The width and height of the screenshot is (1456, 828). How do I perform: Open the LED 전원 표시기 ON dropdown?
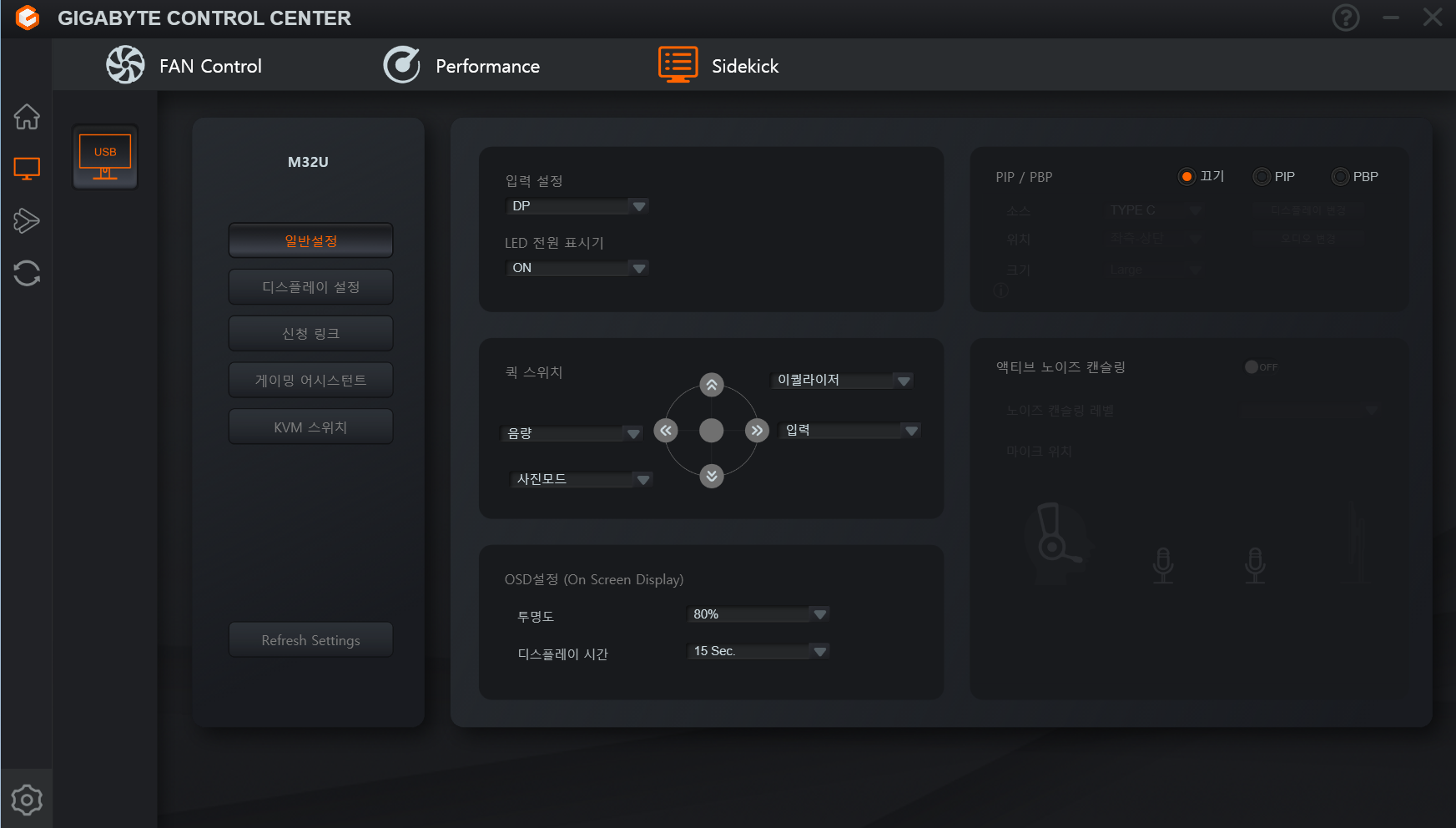pos(577,268)
